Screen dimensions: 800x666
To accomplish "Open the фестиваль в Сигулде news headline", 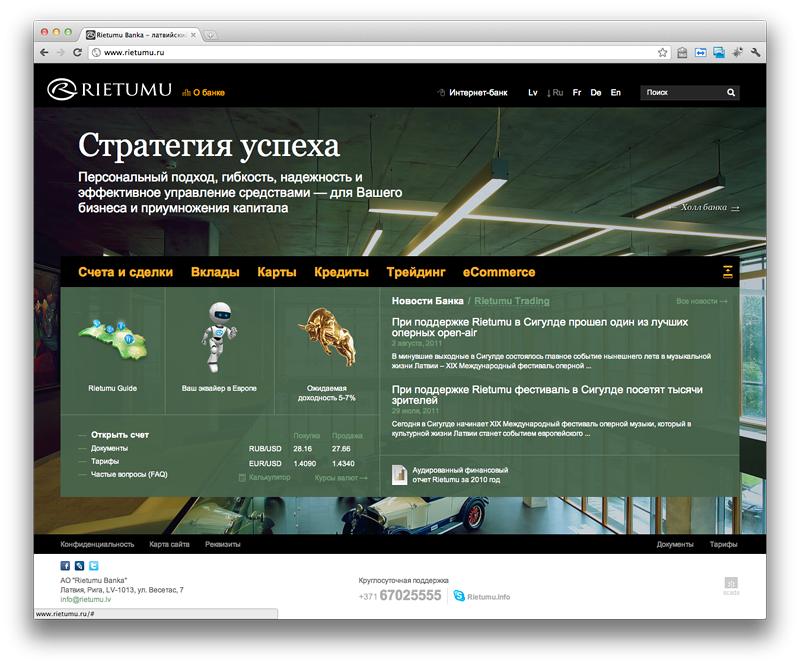I will click(x=547, y=395).
